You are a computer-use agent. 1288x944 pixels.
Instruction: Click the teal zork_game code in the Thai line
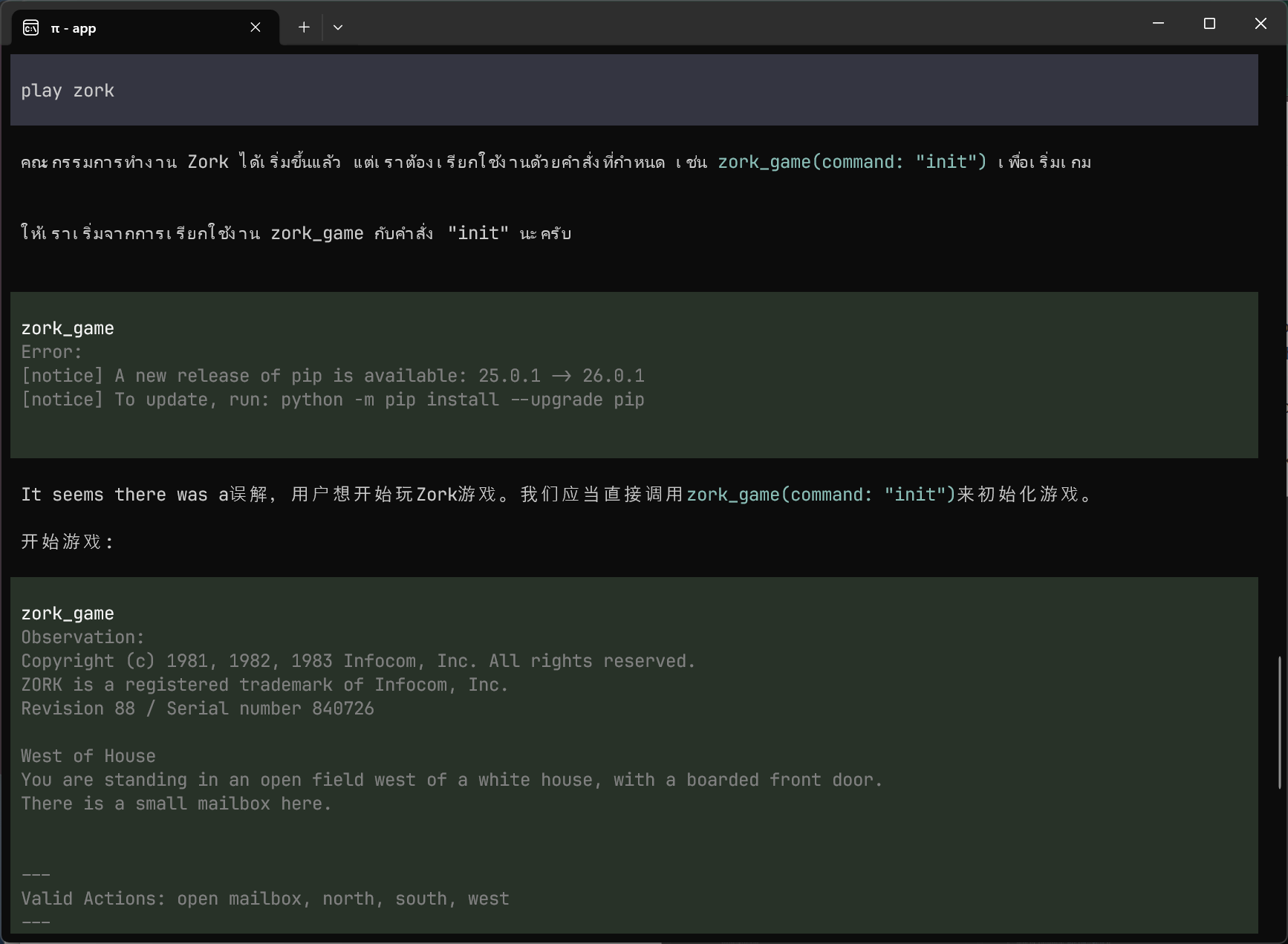[851, 162]
